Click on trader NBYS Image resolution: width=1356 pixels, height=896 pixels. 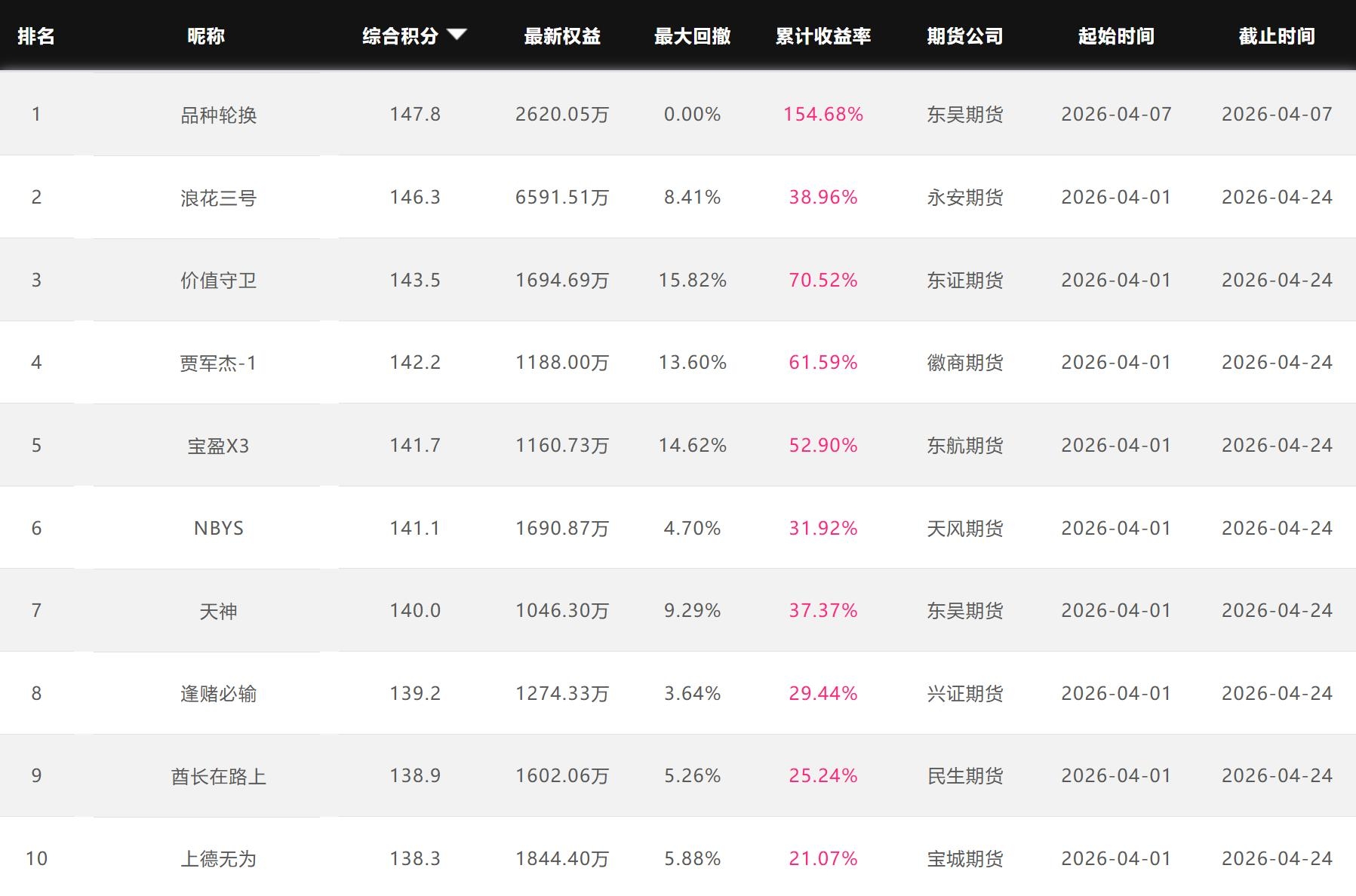219,528
